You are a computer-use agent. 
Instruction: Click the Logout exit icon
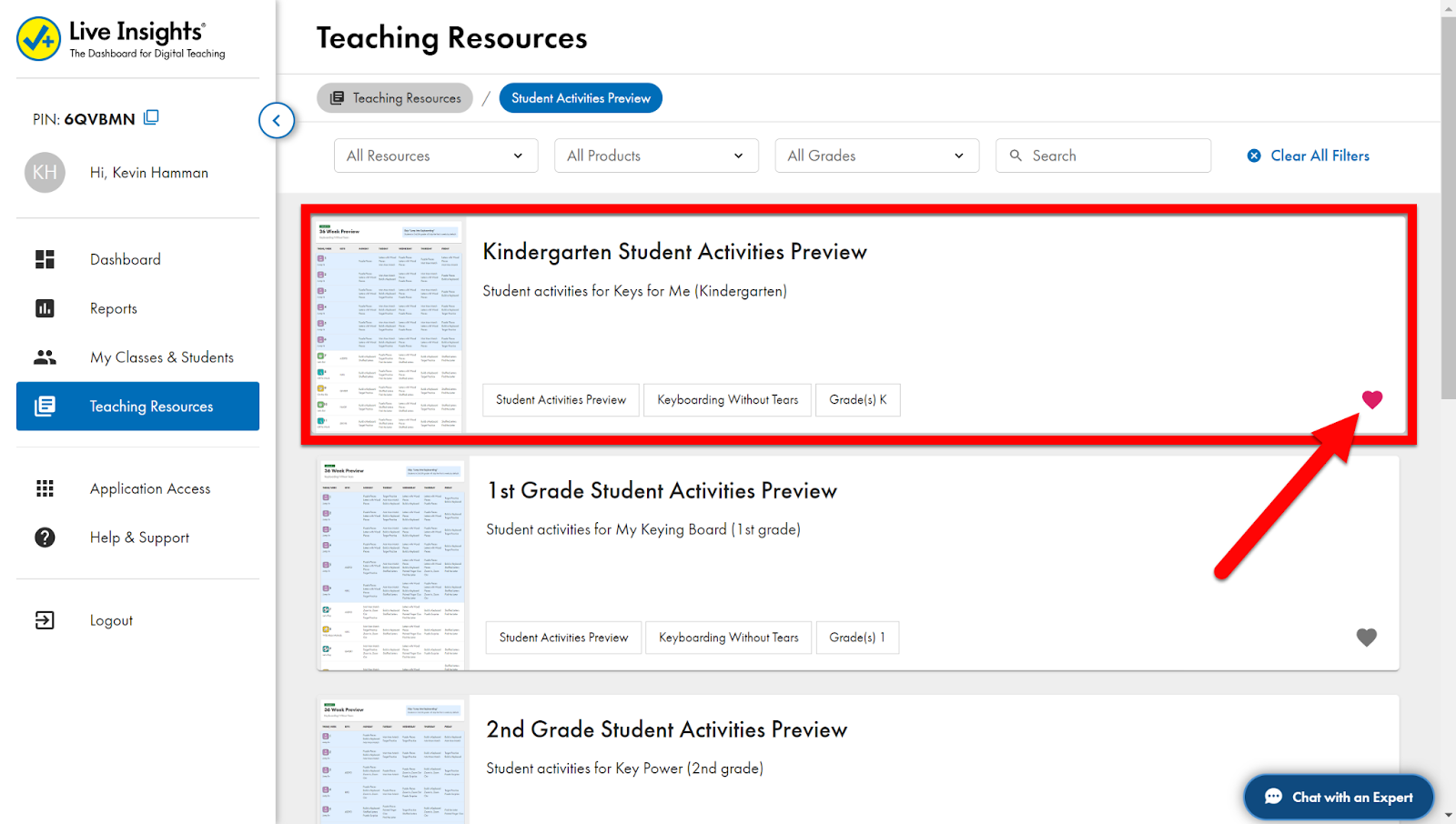(45, 620)
